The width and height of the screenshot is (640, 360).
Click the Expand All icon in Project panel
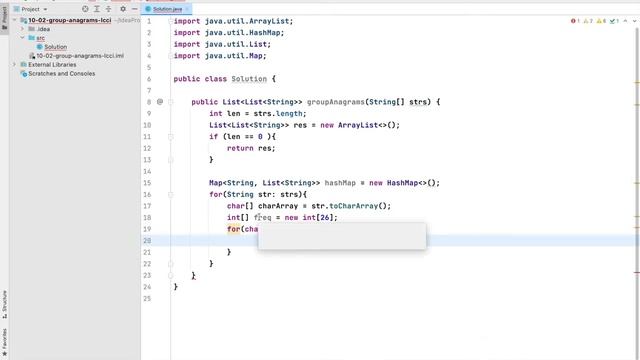[97, 9]
